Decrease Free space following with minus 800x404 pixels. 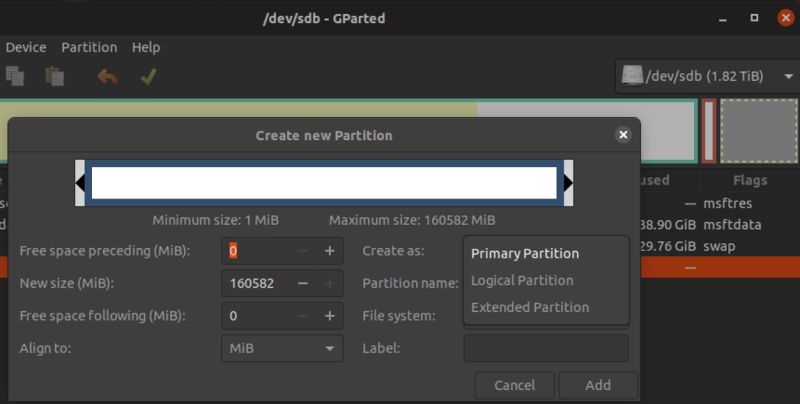[x=303, y=316]
